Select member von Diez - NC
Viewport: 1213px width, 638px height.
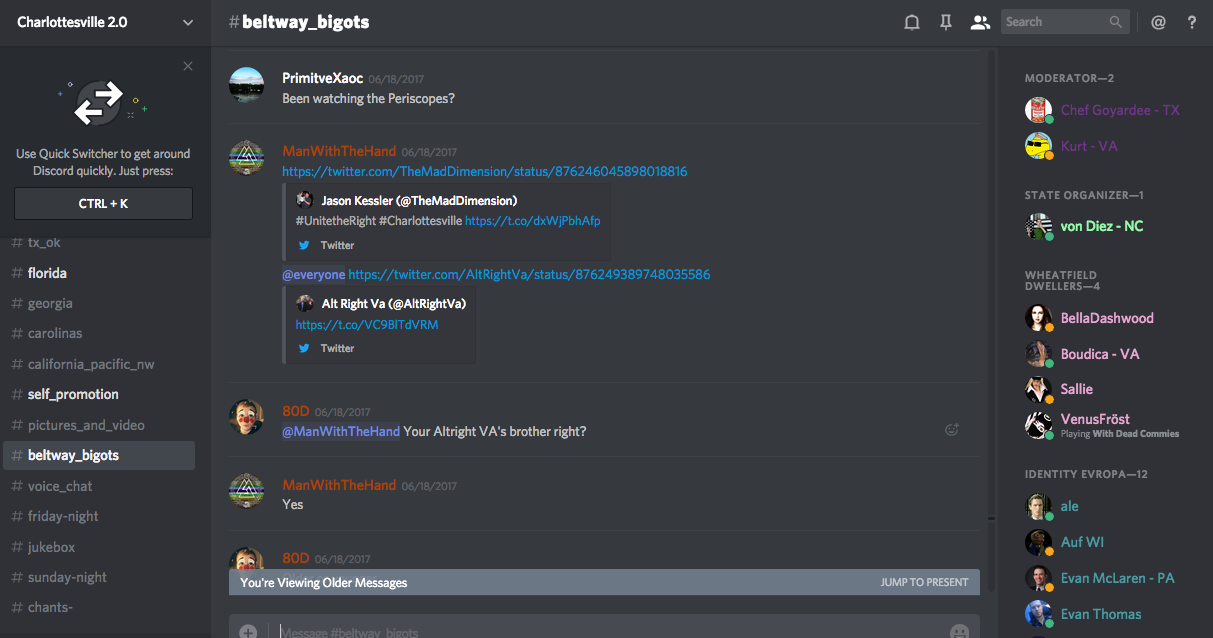[1101, 226]
